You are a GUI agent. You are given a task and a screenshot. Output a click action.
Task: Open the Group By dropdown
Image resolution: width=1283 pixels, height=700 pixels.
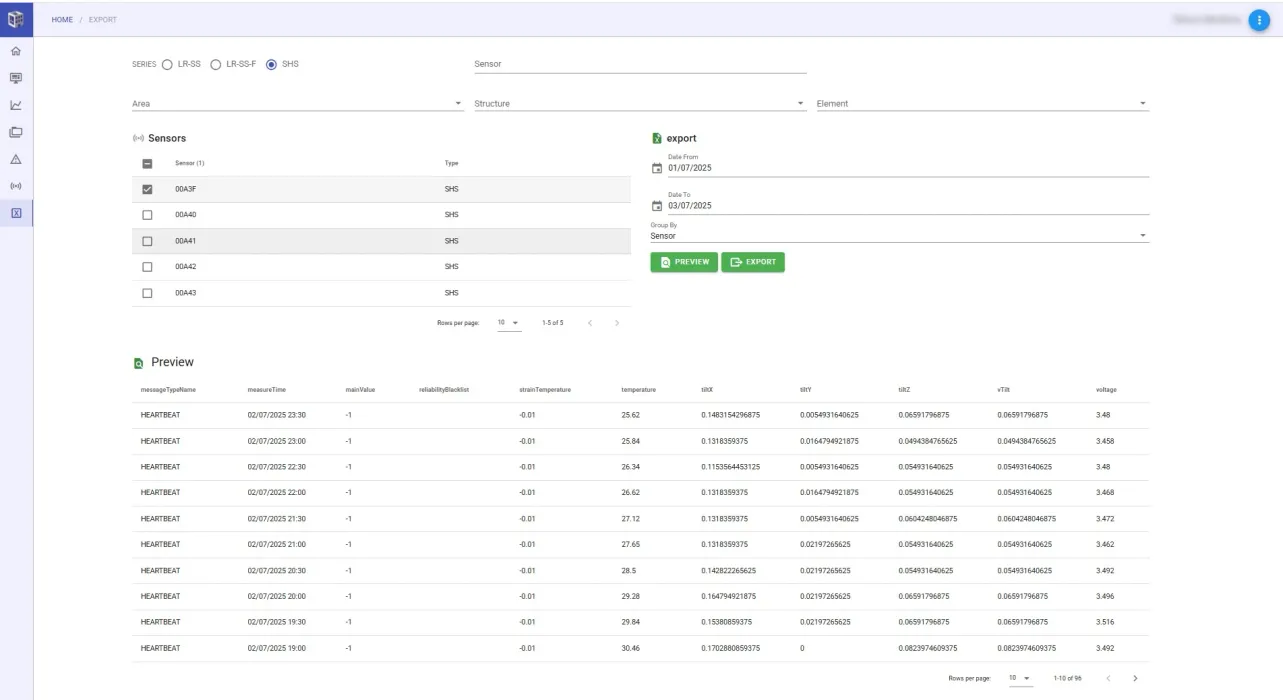[x=898, y=236]
